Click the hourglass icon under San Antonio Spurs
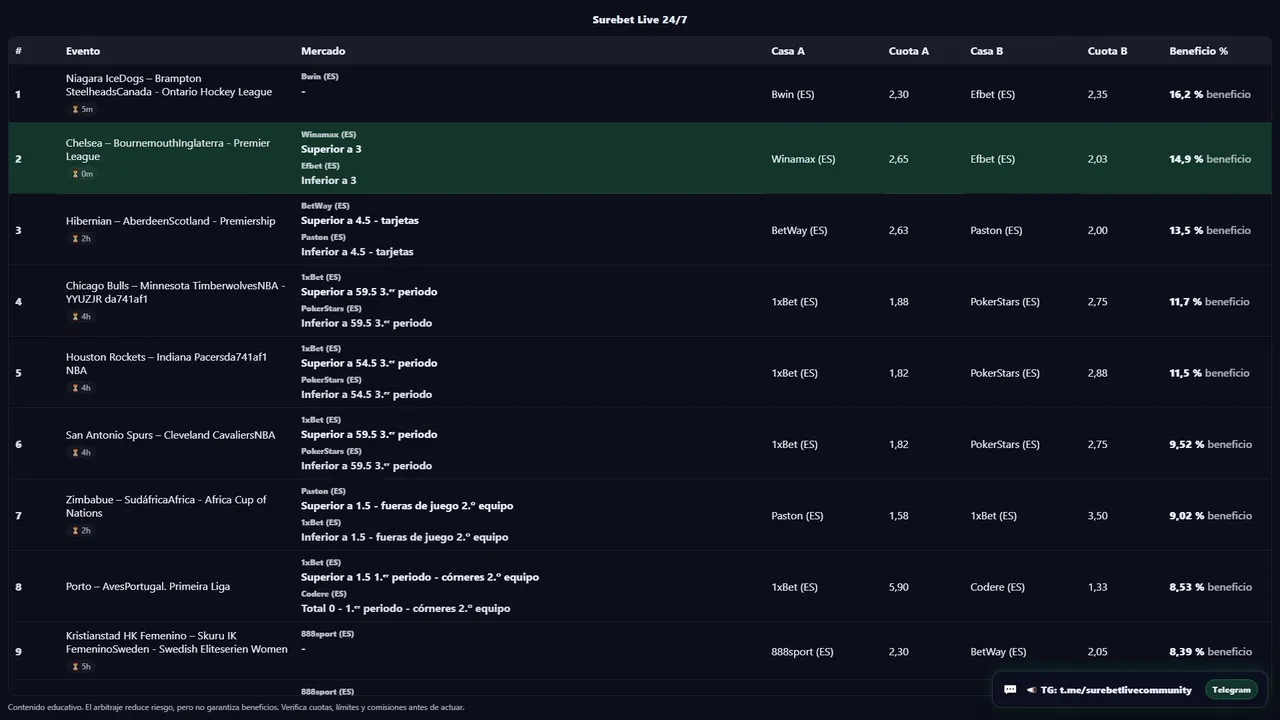The image size is (1280, 720). (x=75, y=453)
